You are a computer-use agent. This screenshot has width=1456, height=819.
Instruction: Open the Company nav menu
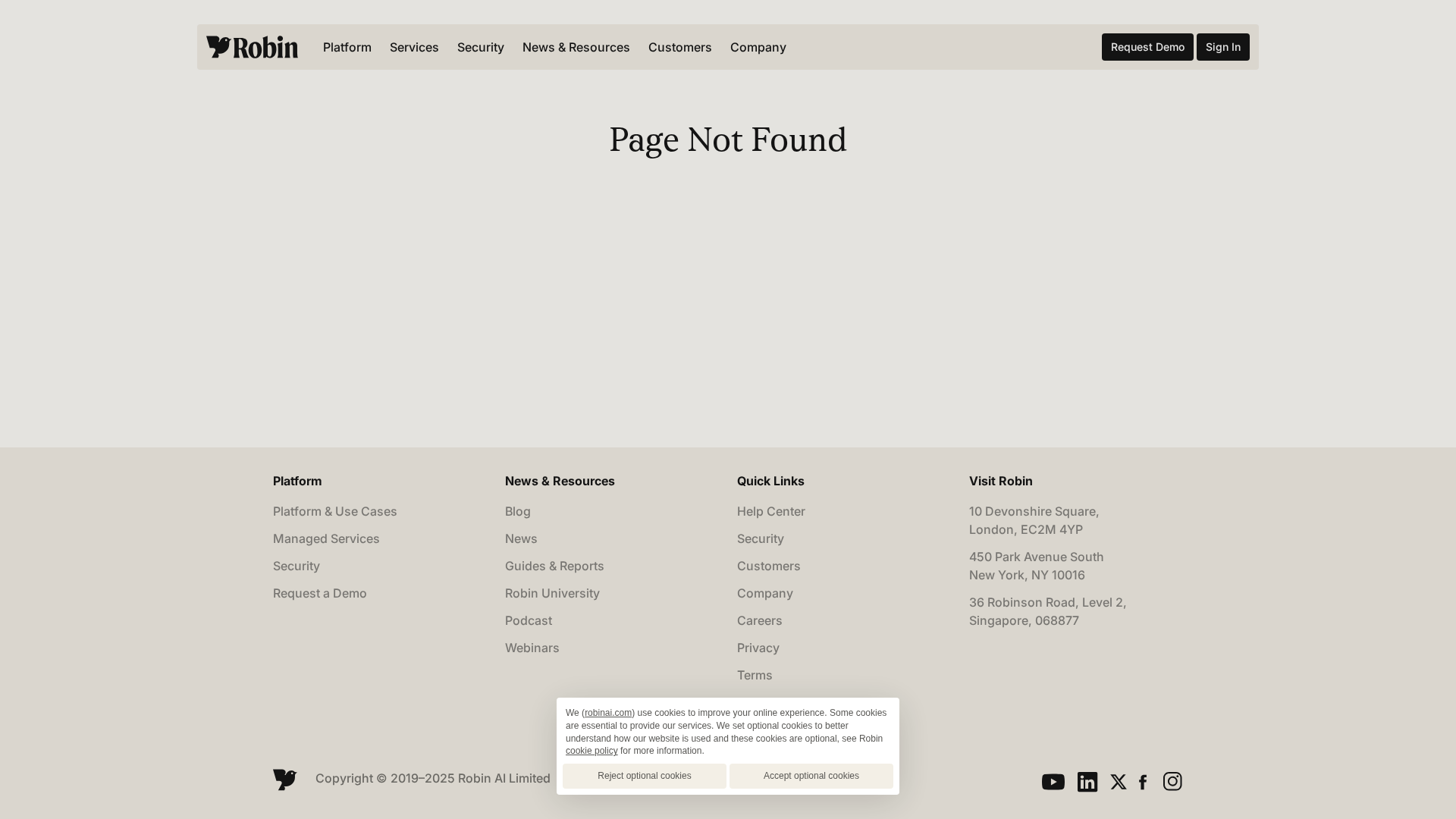coord(758,47)
